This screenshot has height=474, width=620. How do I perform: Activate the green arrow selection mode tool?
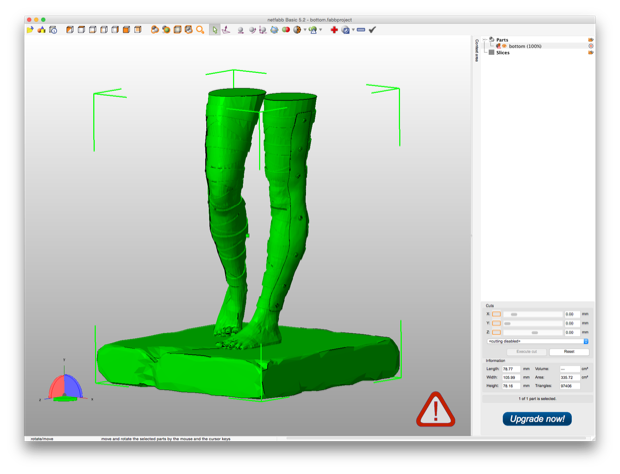tap(214, 30)
